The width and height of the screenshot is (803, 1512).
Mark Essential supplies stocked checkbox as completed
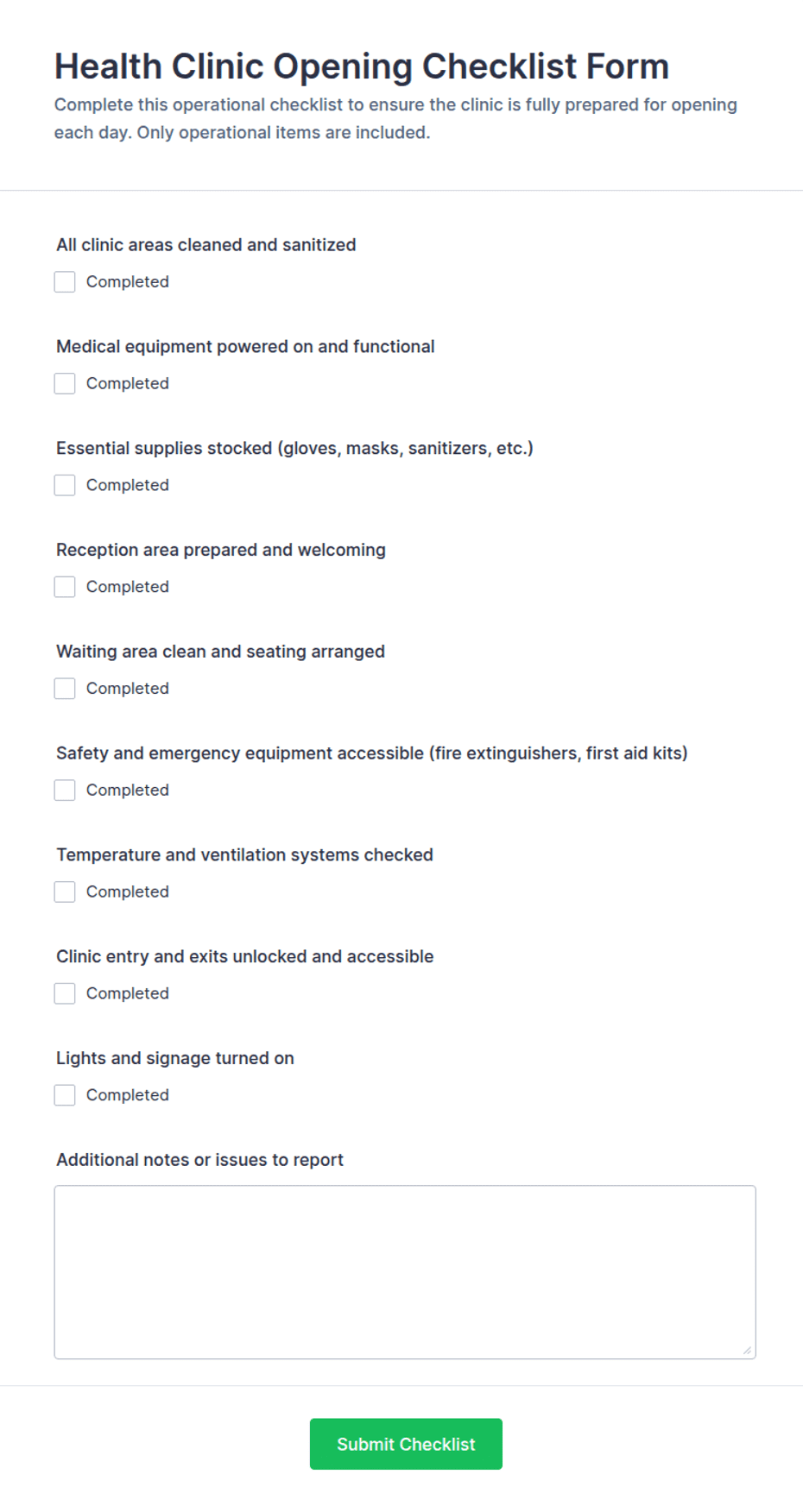click(x=65, y=486)
